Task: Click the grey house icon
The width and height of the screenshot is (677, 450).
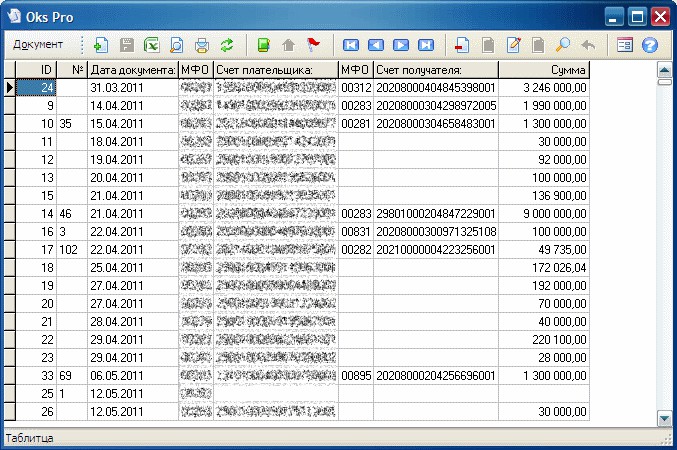Action: click(x=288, y=45)
